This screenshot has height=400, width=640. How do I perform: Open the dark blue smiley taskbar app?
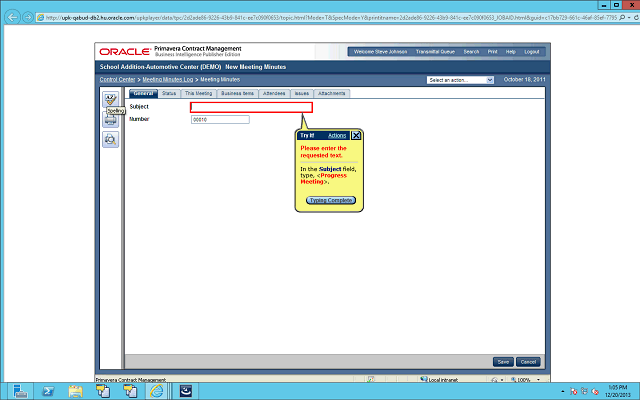coord(186,391)
